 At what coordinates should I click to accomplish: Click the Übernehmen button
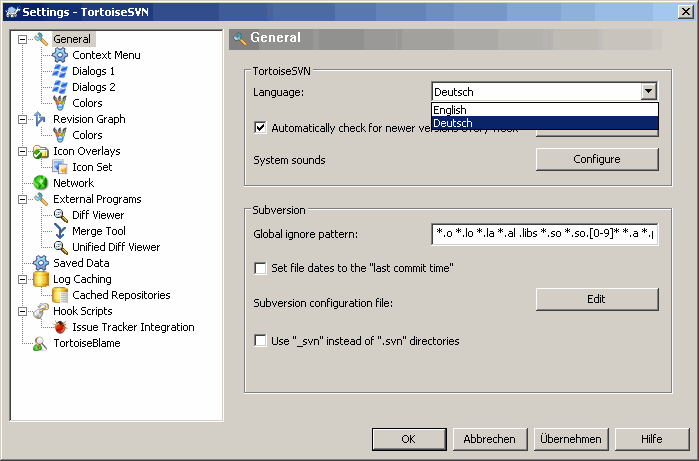571,439
